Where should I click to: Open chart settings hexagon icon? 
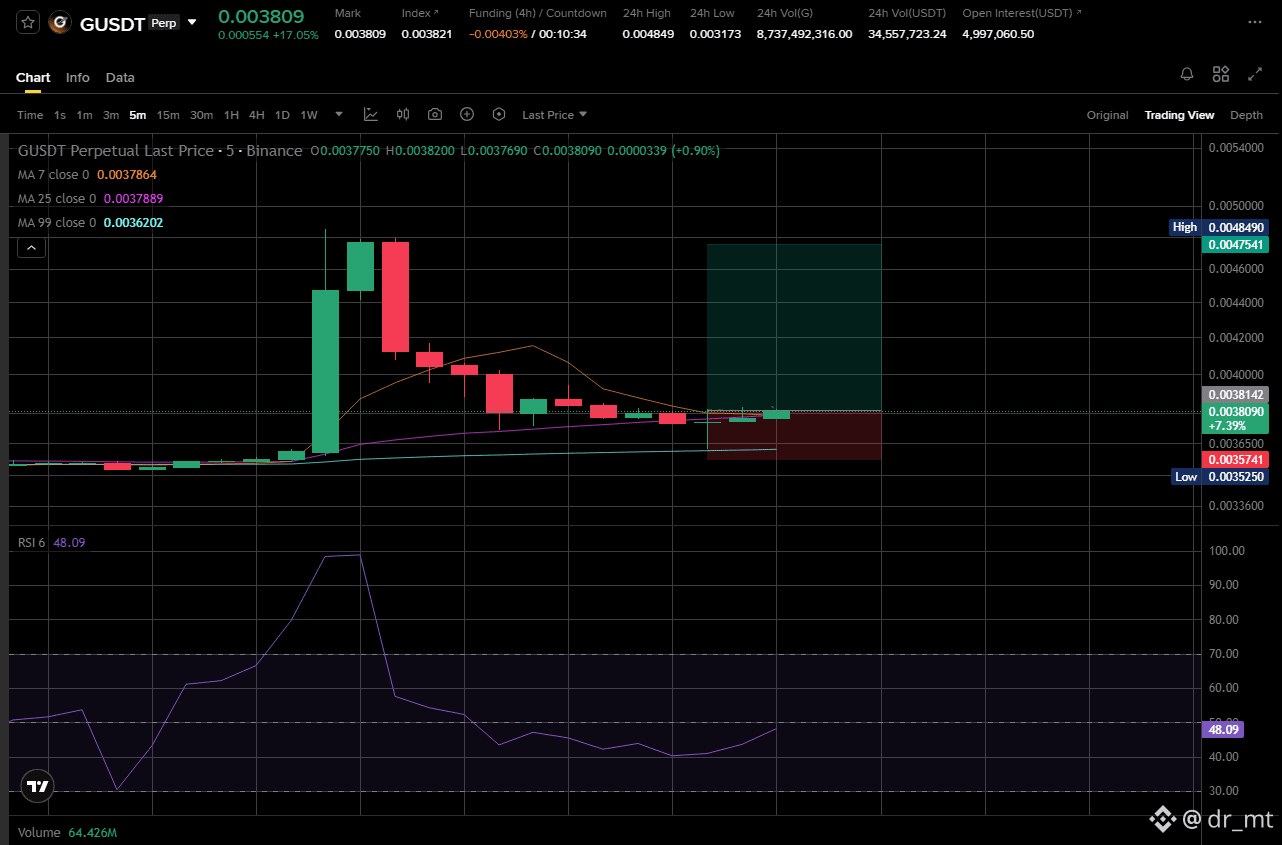tap(499, 114)
